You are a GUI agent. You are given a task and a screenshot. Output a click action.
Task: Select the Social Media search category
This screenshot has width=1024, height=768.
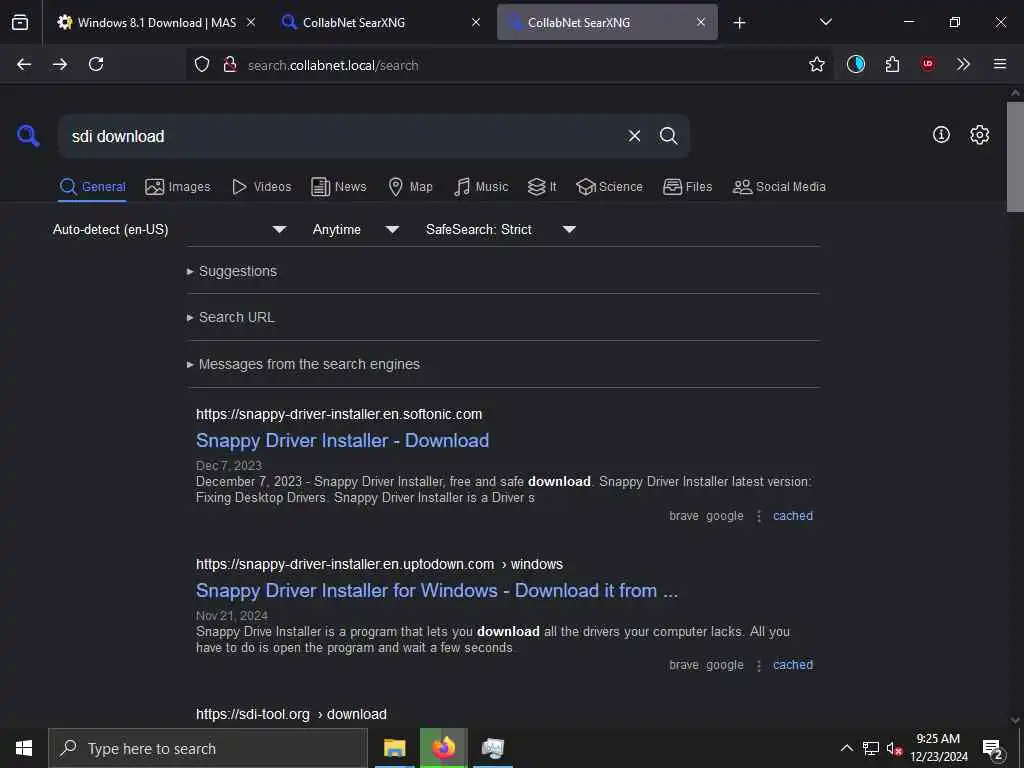[x=779, y=187]
